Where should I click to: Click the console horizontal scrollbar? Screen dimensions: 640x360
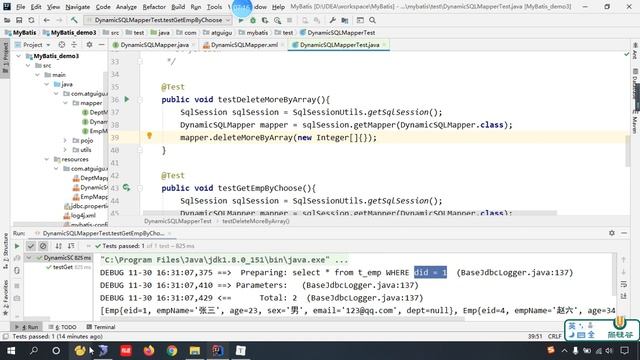click(x=282, y=318)
